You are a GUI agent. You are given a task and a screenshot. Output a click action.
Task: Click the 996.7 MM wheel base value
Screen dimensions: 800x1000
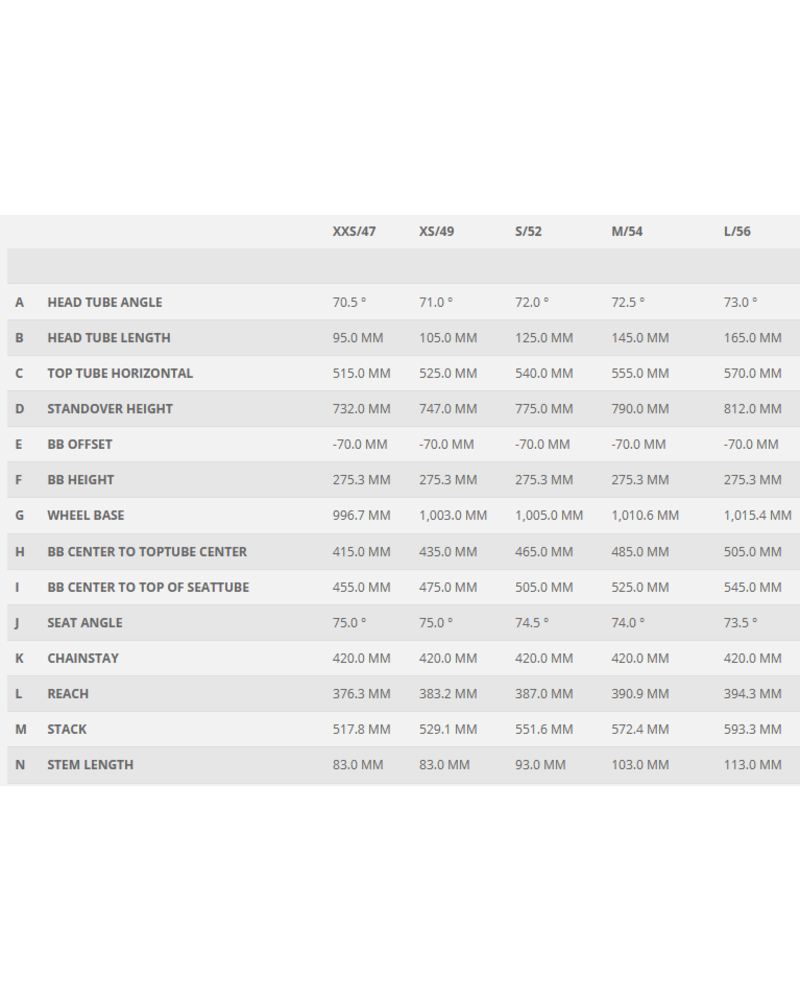click(x=361, y=515)
